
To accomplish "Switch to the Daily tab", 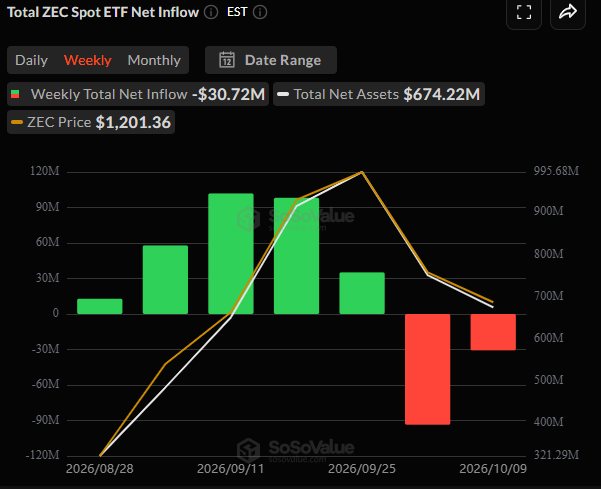I will point(31,60).
